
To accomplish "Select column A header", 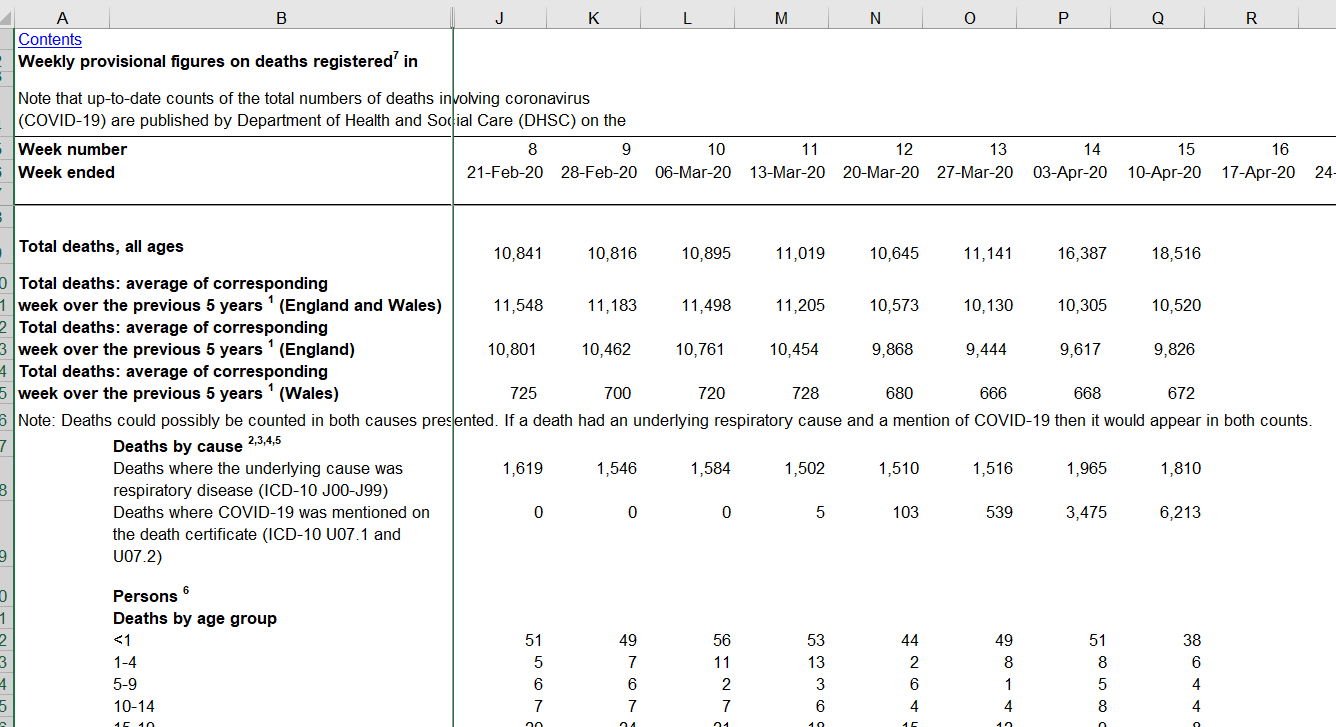I will 63,18.
